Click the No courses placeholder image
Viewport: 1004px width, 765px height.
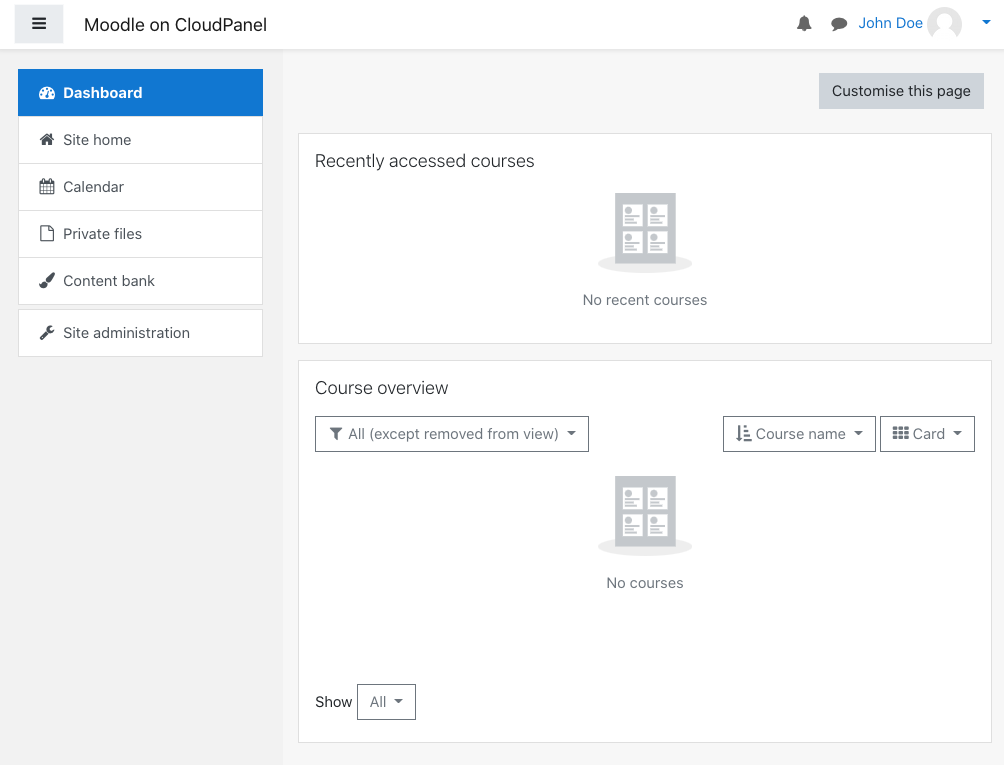645,515
